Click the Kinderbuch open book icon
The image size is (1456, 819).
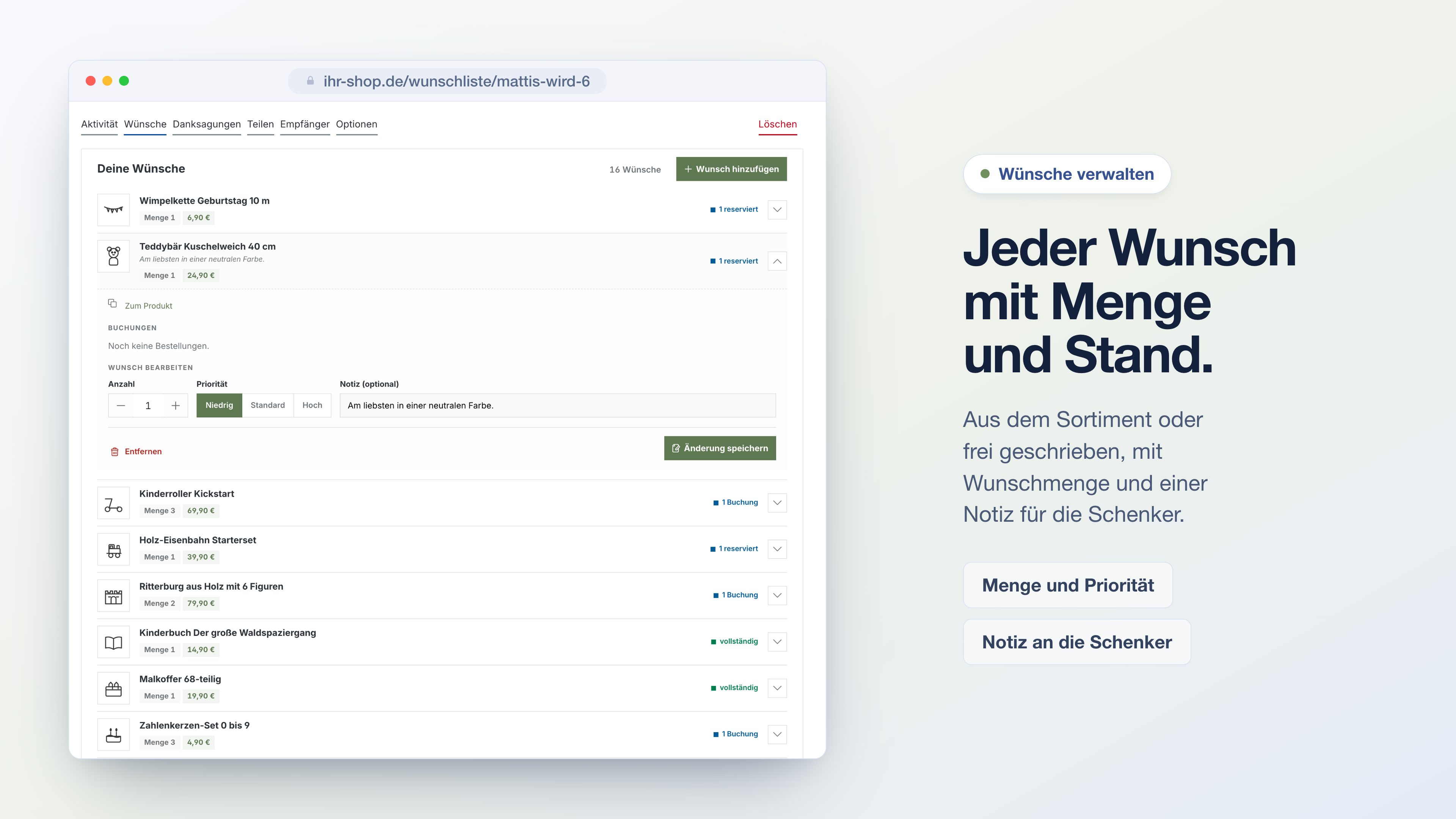pyautogui.click(x=114, y=642)
